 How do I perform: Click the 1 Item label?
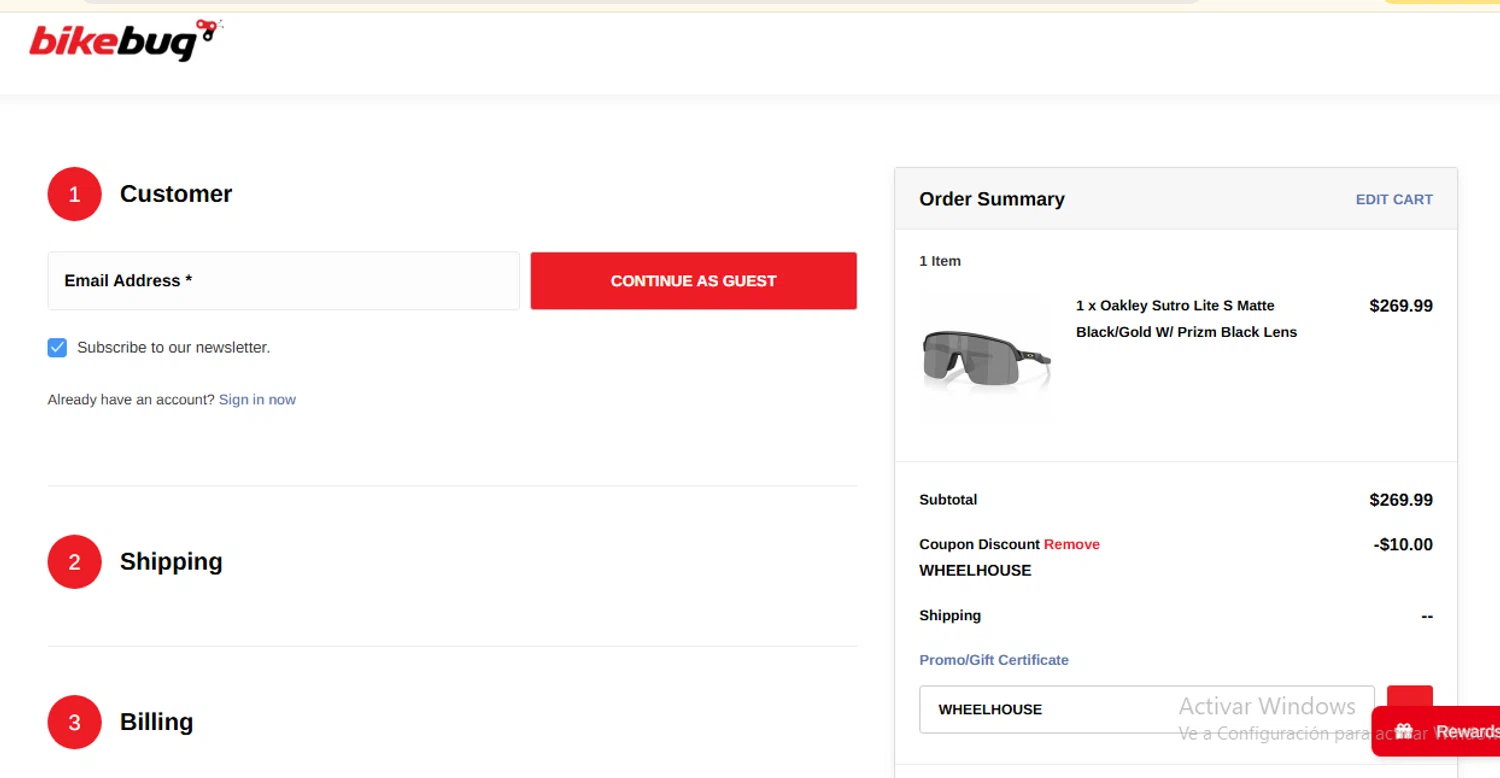click(940, 261)
